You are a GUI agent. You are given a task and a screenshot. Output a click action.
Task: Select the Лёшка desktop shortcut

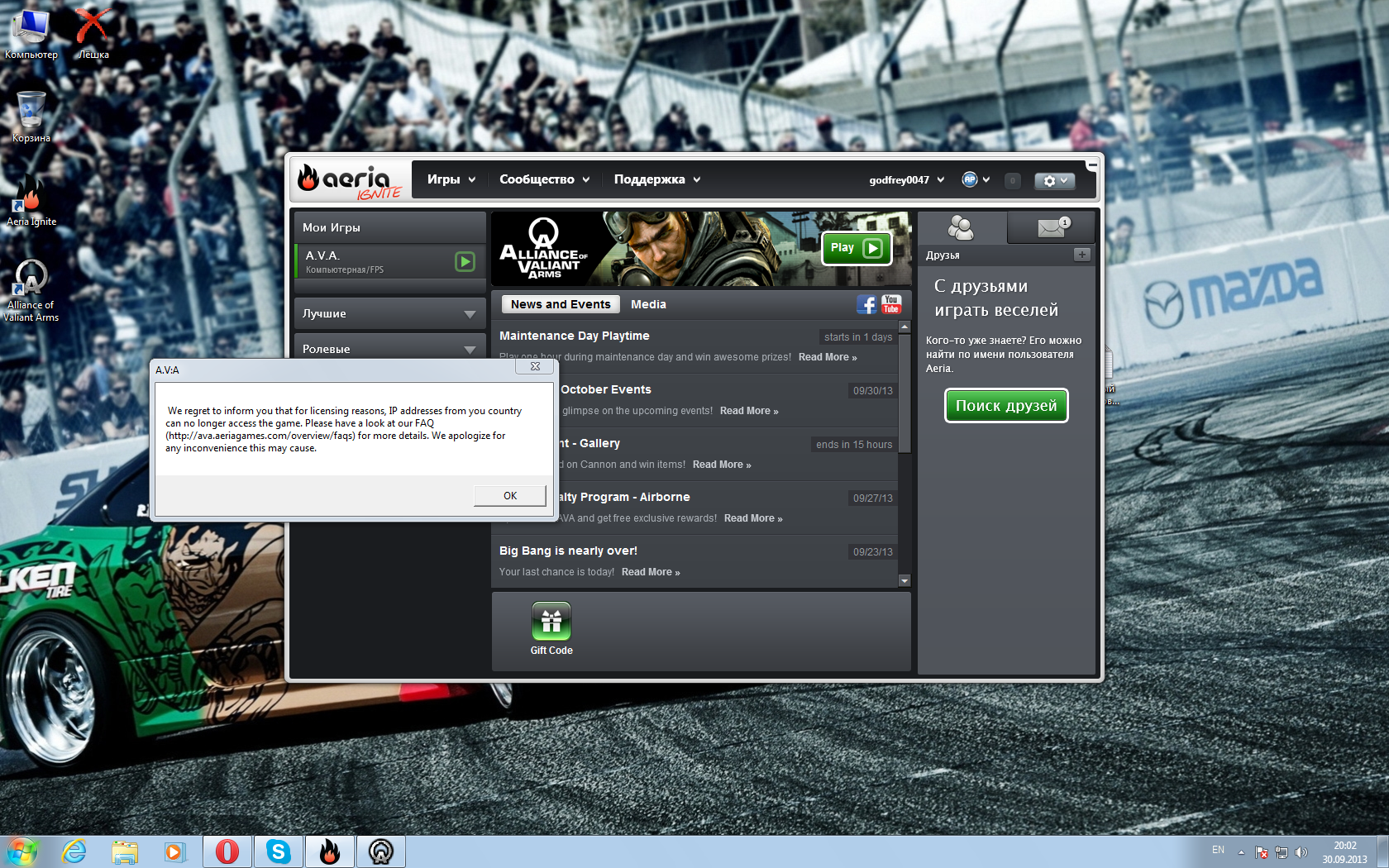point(93,35)
